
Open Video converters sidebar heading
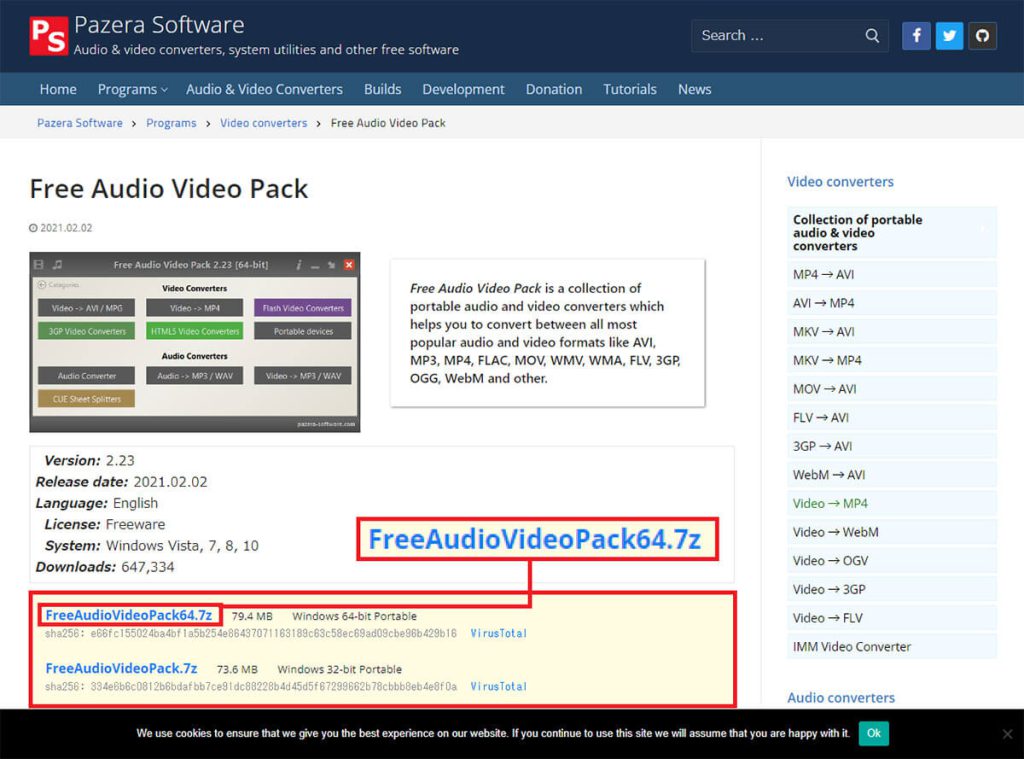(x=840, y=182)
